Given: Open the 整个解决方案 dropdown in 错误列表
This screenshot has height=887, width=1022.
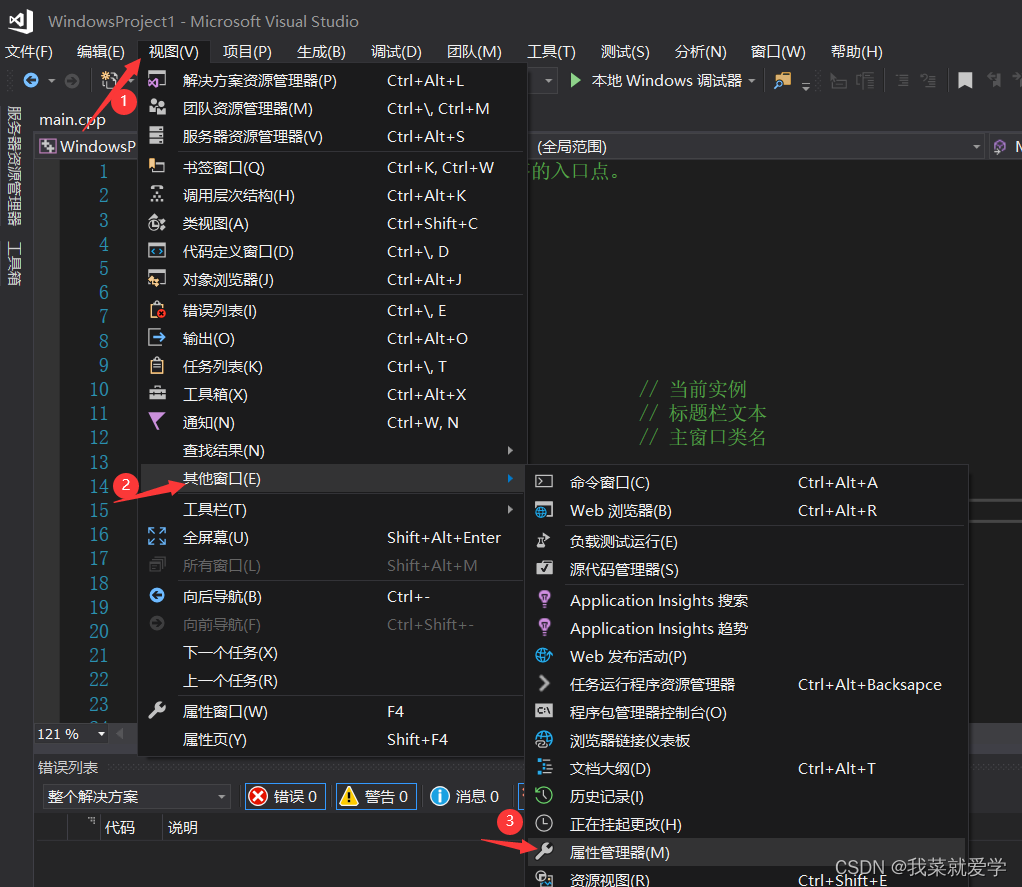Looking at the screenshot, I should 135,797.
